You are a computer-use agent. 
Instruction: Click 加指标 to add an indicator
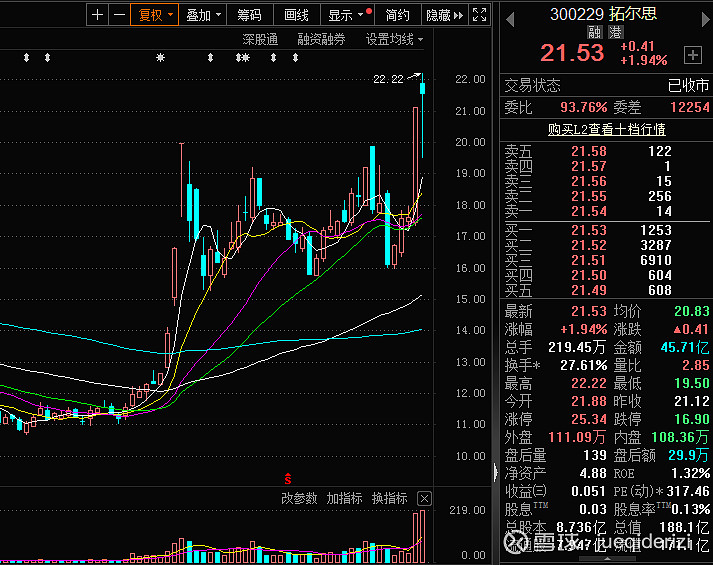pyautogui.click(x=344, y=498)
